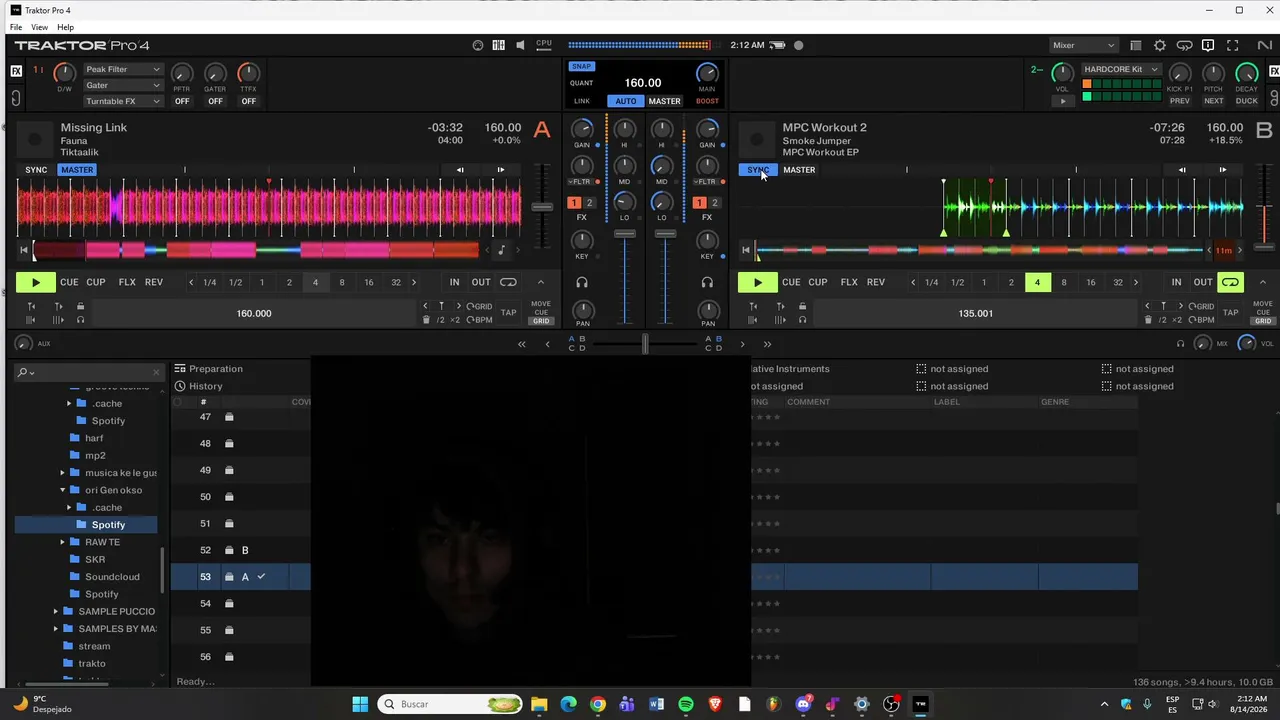Click the crossfader handle
This screenshot has width=1280, height=720.
coord(645,344)
